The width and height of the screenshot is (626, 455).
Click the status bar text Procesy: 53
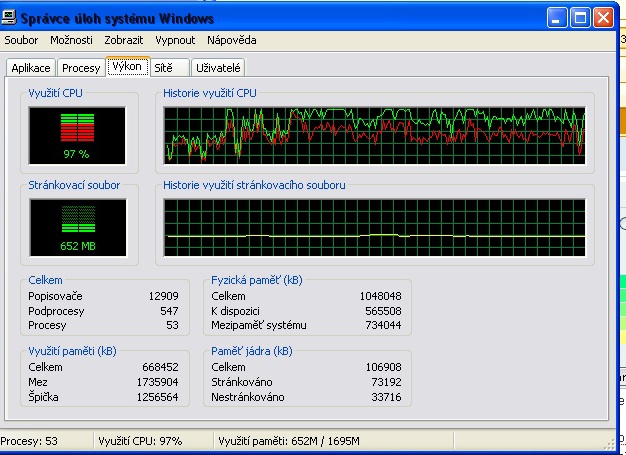tap(29, 441)
